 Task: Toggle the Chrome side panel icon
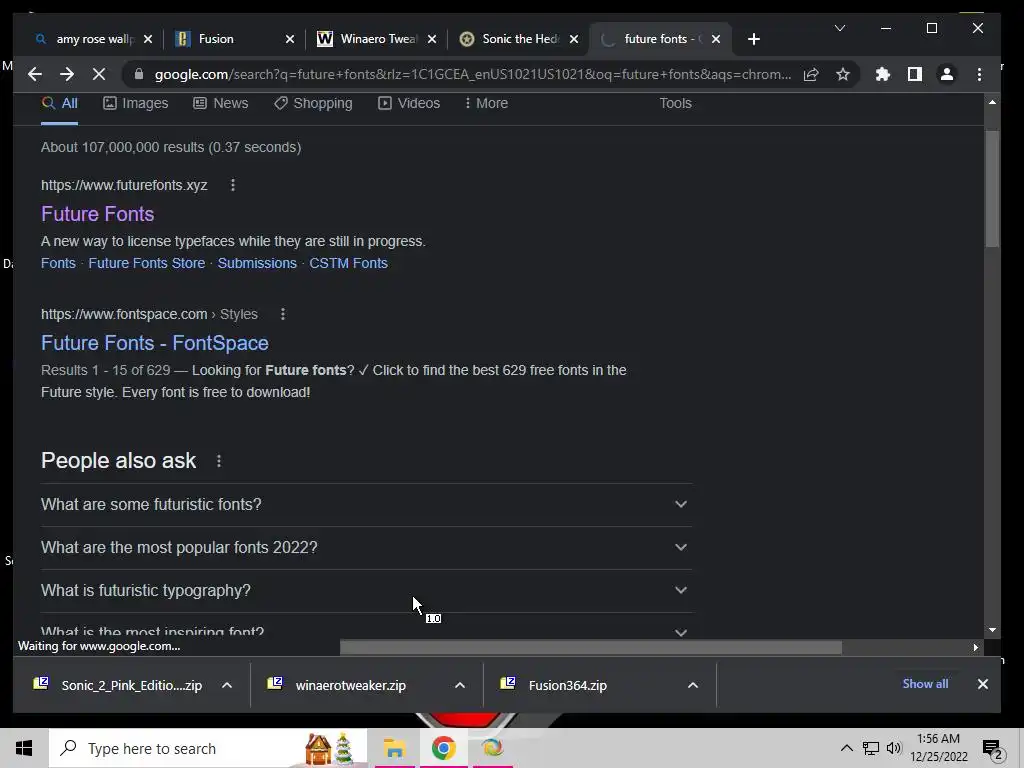915,74
